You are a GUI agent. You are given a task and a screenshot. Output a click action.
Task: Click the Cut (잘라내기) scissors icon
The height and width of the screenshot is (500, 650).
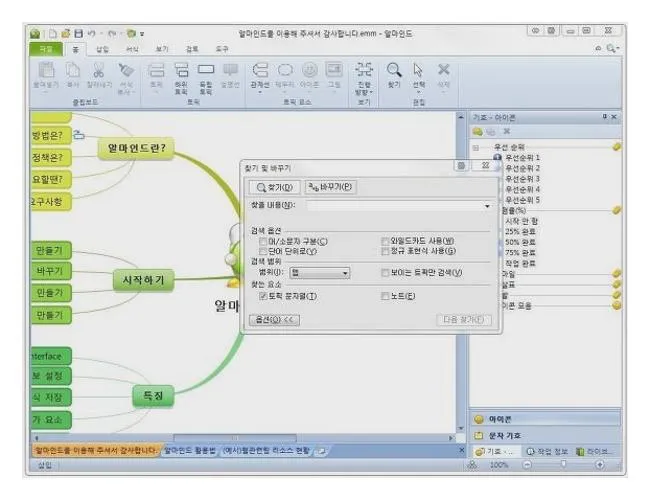pyautogui.click(x=99, y=70)
